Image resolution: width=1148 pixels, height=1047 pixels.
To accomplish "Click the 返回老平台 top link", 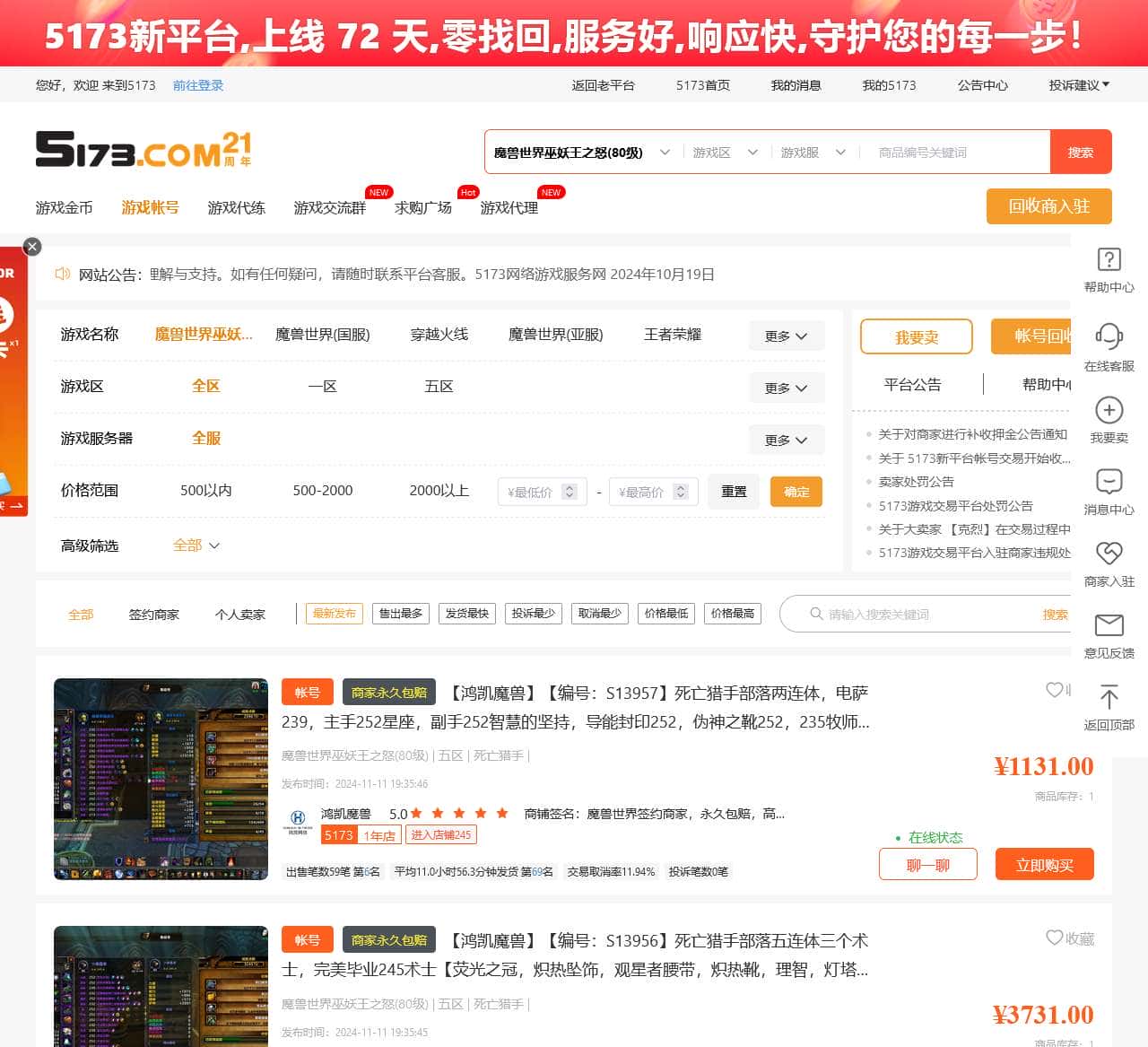I will click(x=604, y=85).
